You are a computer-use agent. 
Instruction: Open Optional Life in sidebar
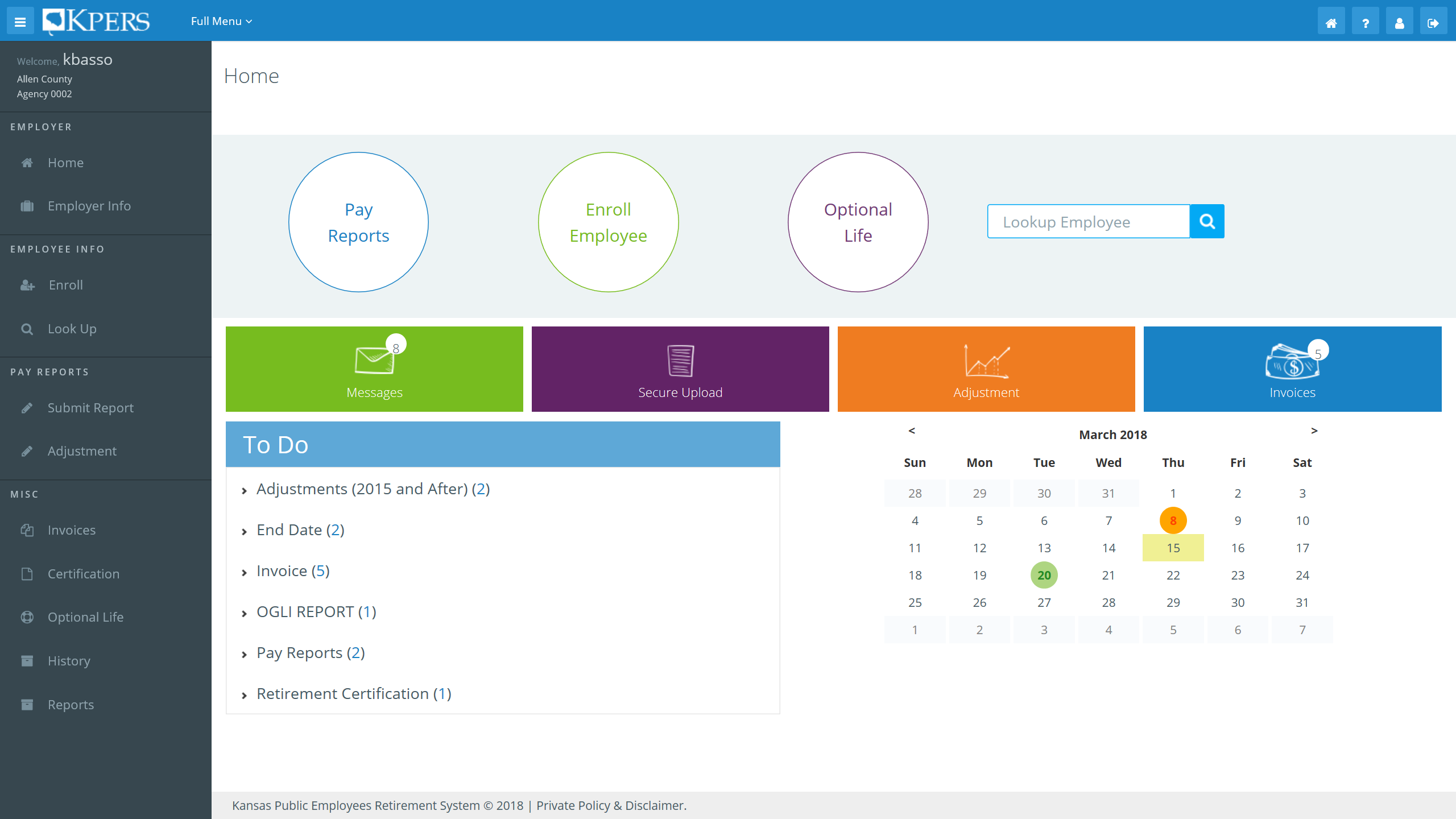tap(106, 617)
